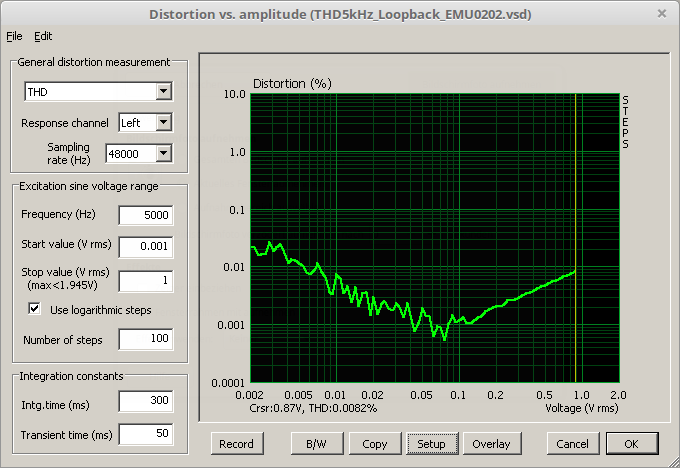
Task: Open graph Setup dialog
Action: click(x=432, y=443)
